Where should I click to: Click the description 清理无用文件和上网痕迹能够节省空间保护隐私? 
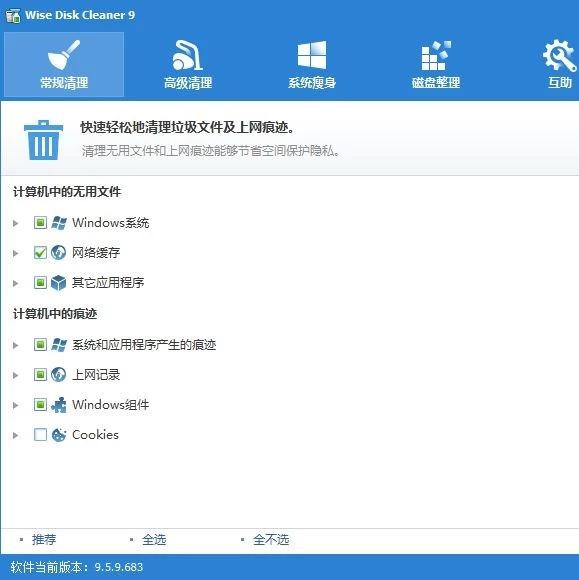[211, 151]
